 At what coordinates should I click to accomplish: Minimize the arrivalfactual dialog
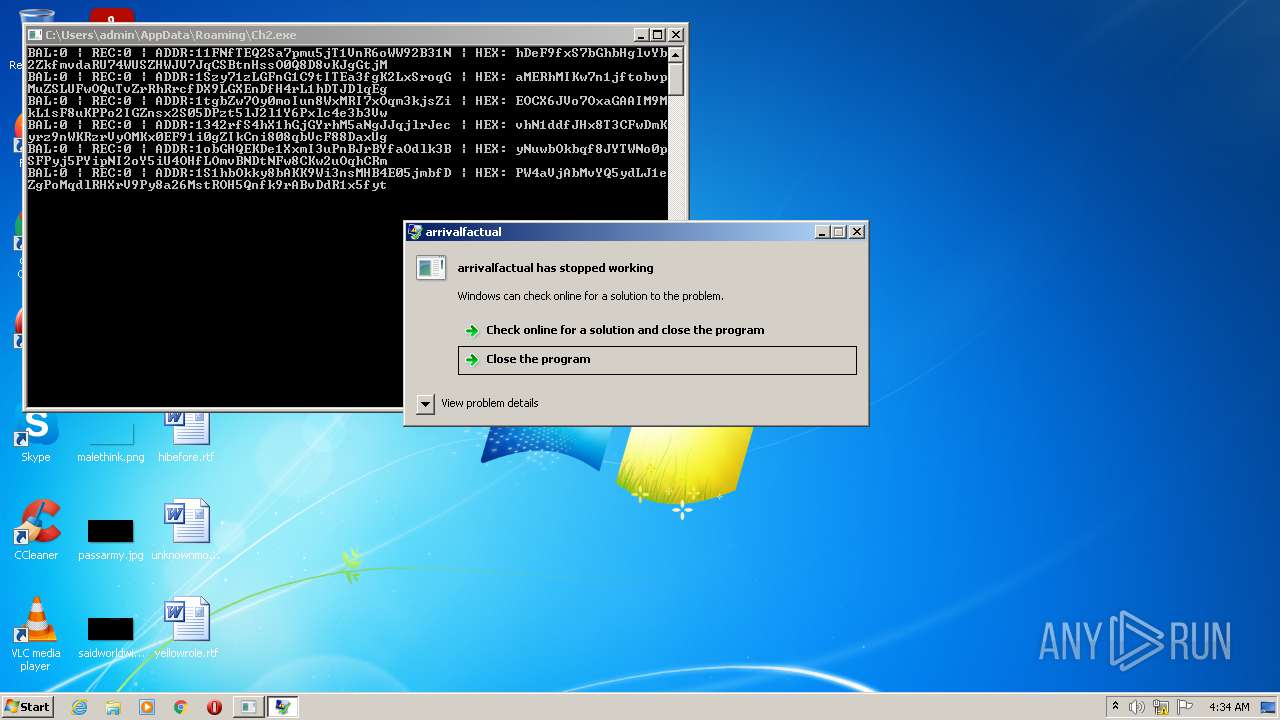click(822, 232)
